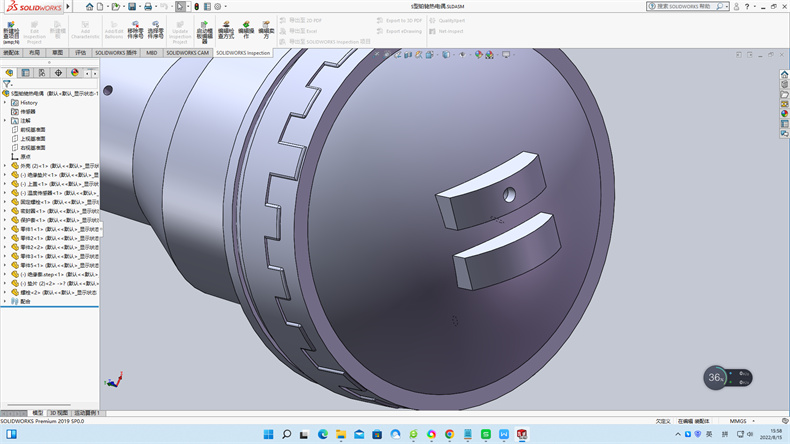
Task: Expand the 注解 annotations tree node
Action: (x=5, y=120)
